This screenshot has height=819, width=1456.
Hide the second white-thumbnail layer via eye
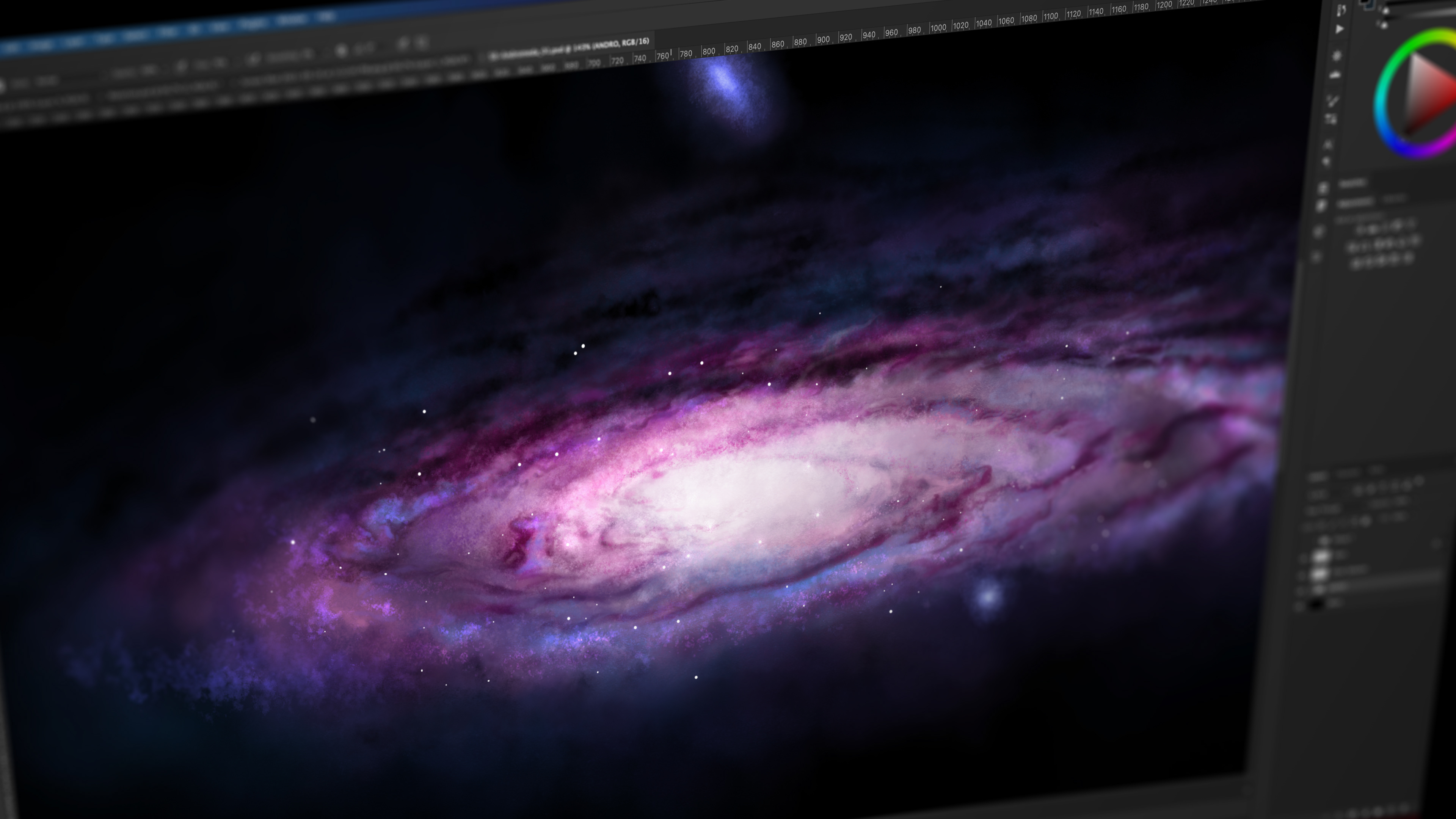[1302, 576]
